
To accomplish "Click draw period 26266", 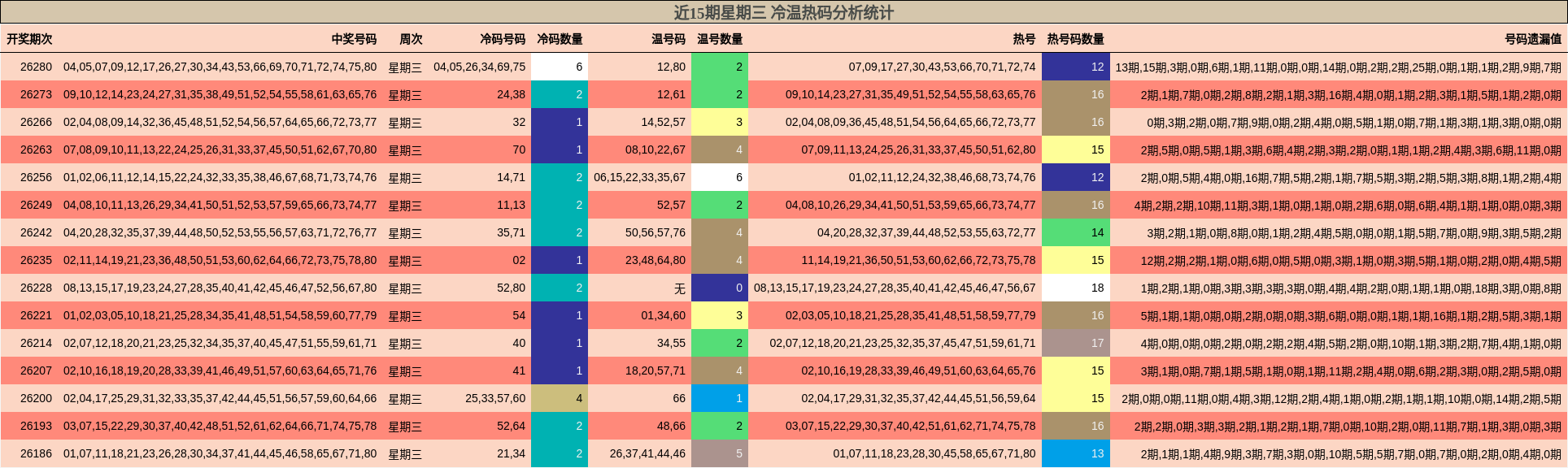I will pyautogui.click(x=36, y=122).
